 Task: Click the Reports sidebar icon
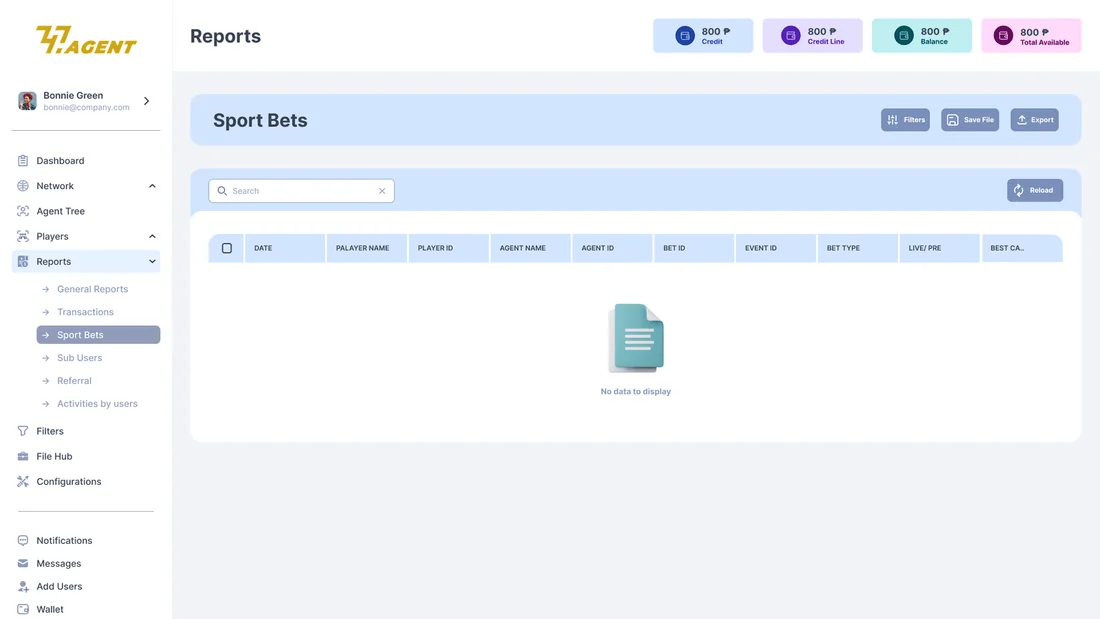tap(23, 262)
